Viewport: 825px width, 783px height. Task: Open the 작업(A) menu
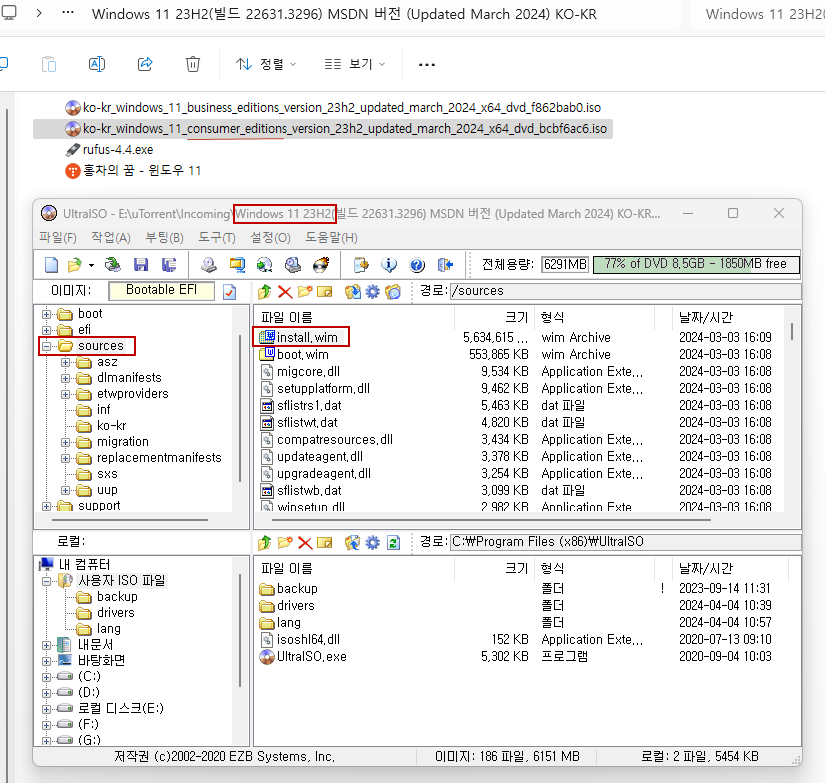tap(111, 238)
